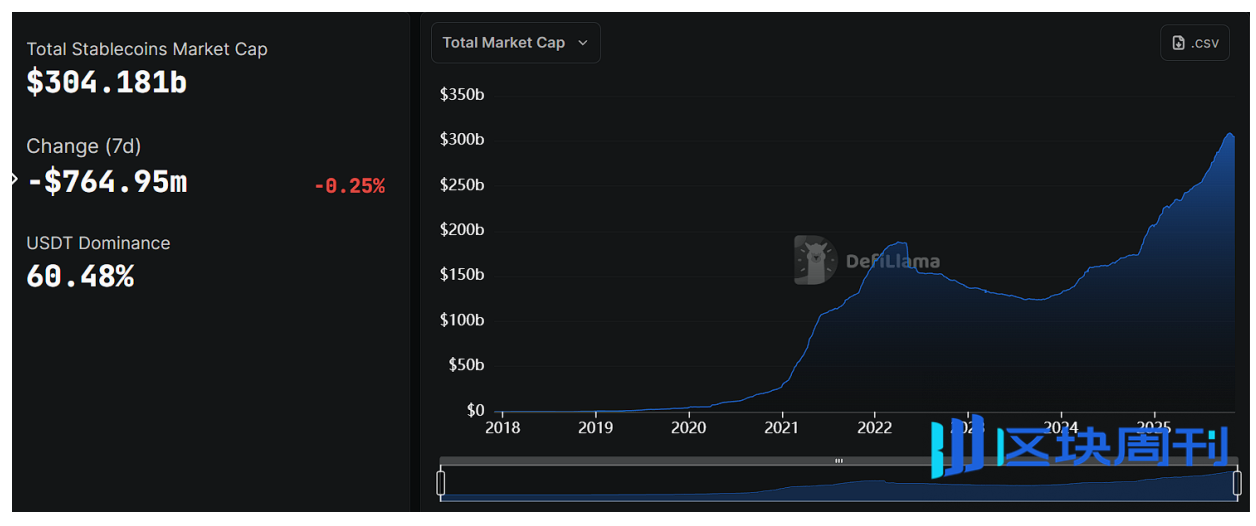The height and width of the screenshot is (526, 1256).
Task: Open the Total Market Cap dropdown
Action: [514, 43]
